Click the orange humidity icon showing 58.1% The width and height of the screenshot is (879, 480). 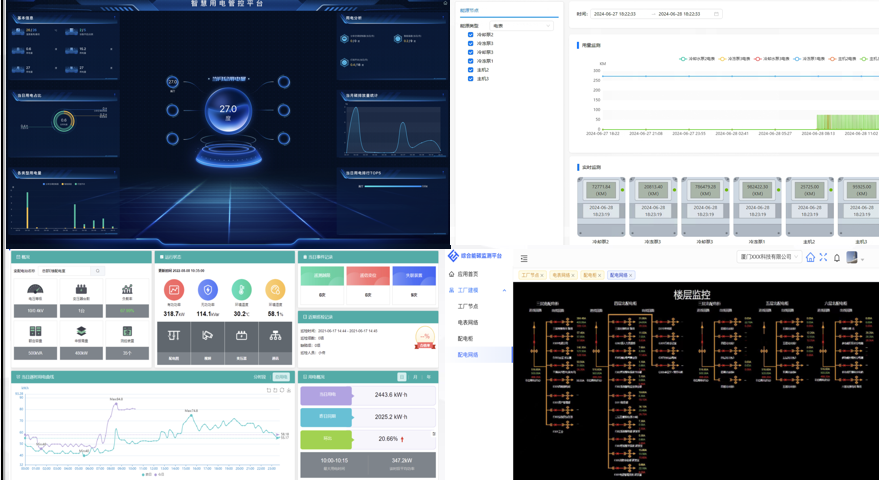275,290
